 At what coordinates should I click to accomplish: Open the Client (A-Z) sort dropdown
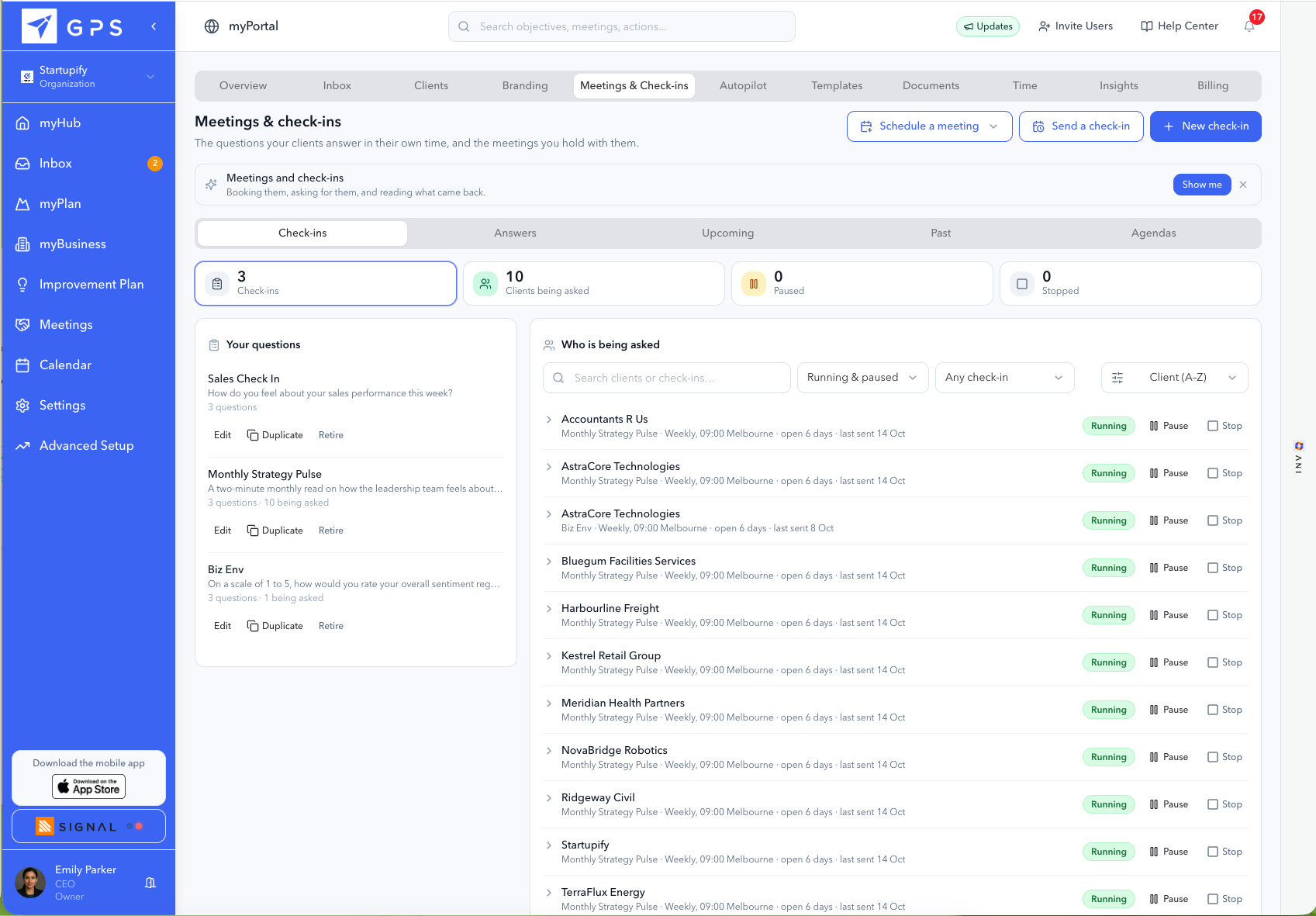coord(1174,378)
